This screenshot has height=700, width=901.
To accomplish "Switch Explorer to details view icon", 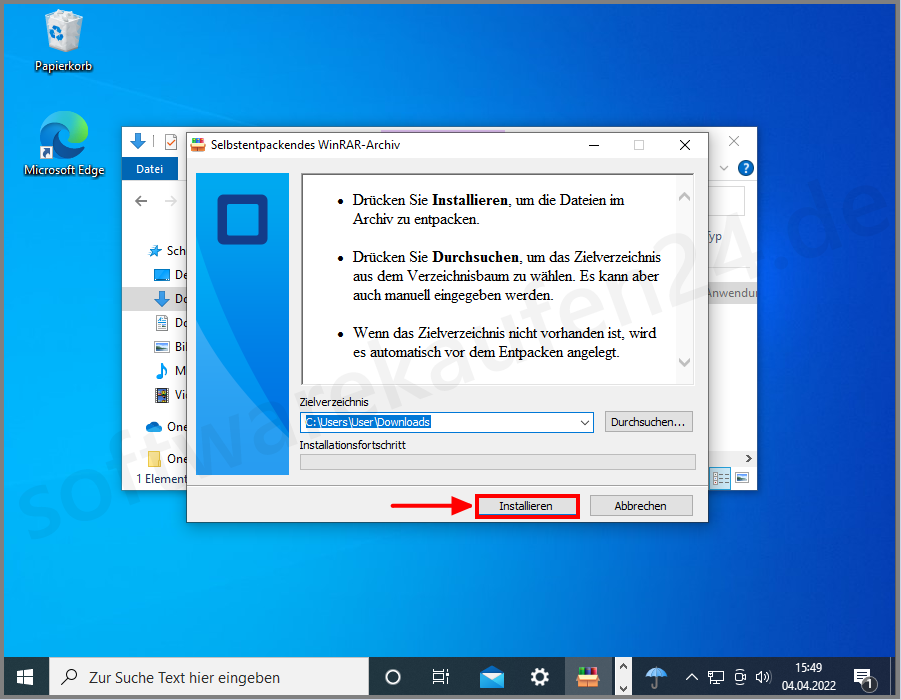I will (x=721, y=478).
